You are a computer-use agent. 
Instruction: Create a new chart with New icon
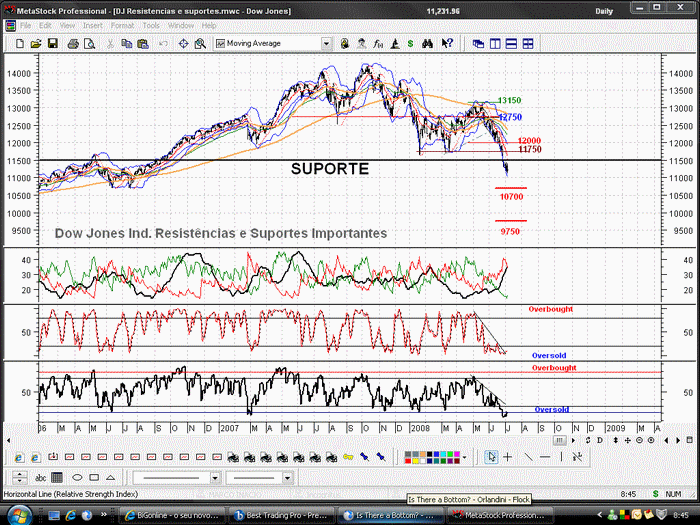(20, 44)
